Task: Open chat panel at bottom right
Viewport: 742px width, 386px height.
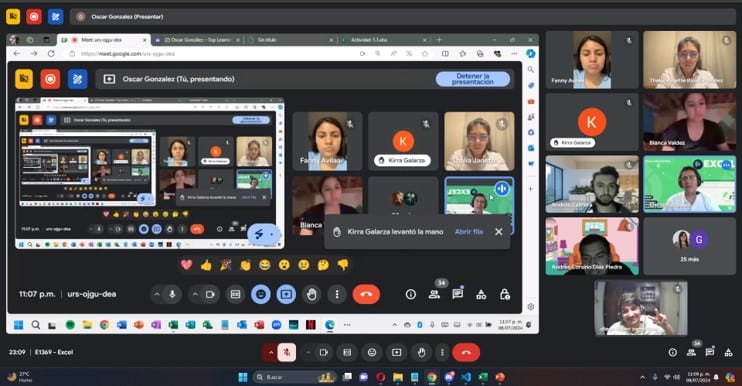Action: tap(710, 352)
